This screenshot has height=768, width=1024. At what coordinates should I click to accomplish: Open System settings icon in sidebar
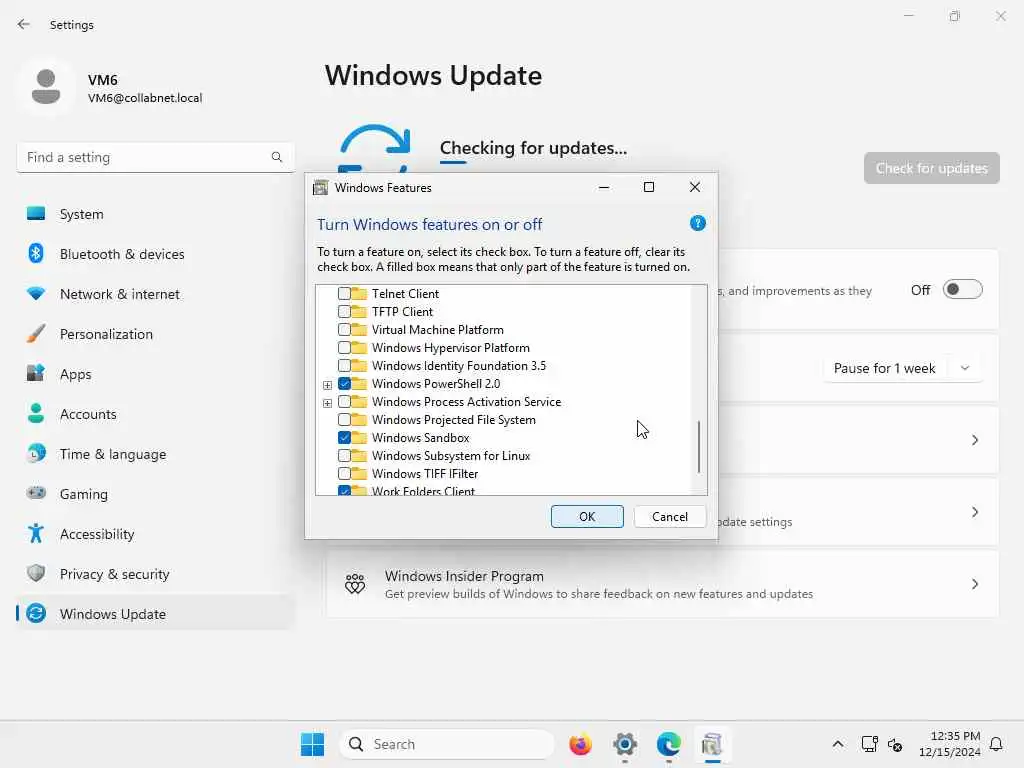coord(36,214)
